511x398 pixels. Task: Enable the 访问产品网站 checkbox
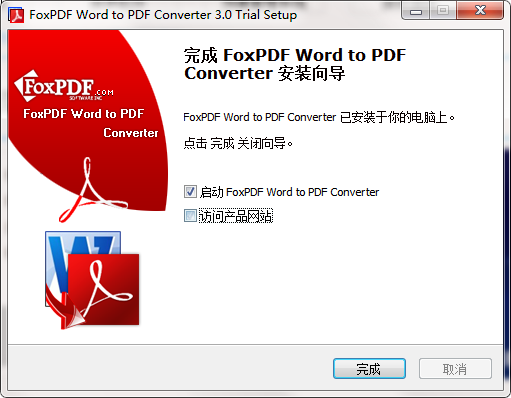click(x=190, y=216)
